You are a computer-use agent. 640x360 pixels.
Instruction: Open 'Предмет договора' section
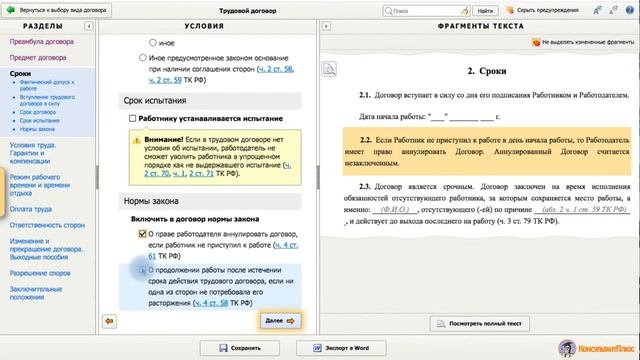tap(38, 58)
